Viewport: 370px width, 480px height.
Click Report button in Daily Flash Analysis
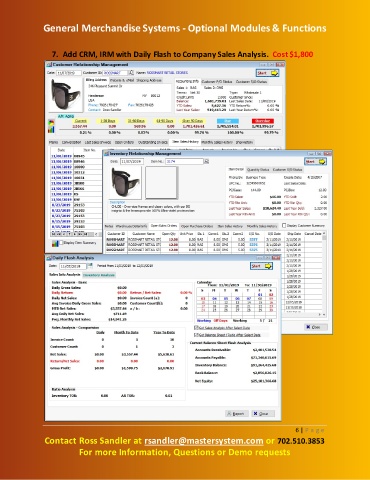pos(237,413)
